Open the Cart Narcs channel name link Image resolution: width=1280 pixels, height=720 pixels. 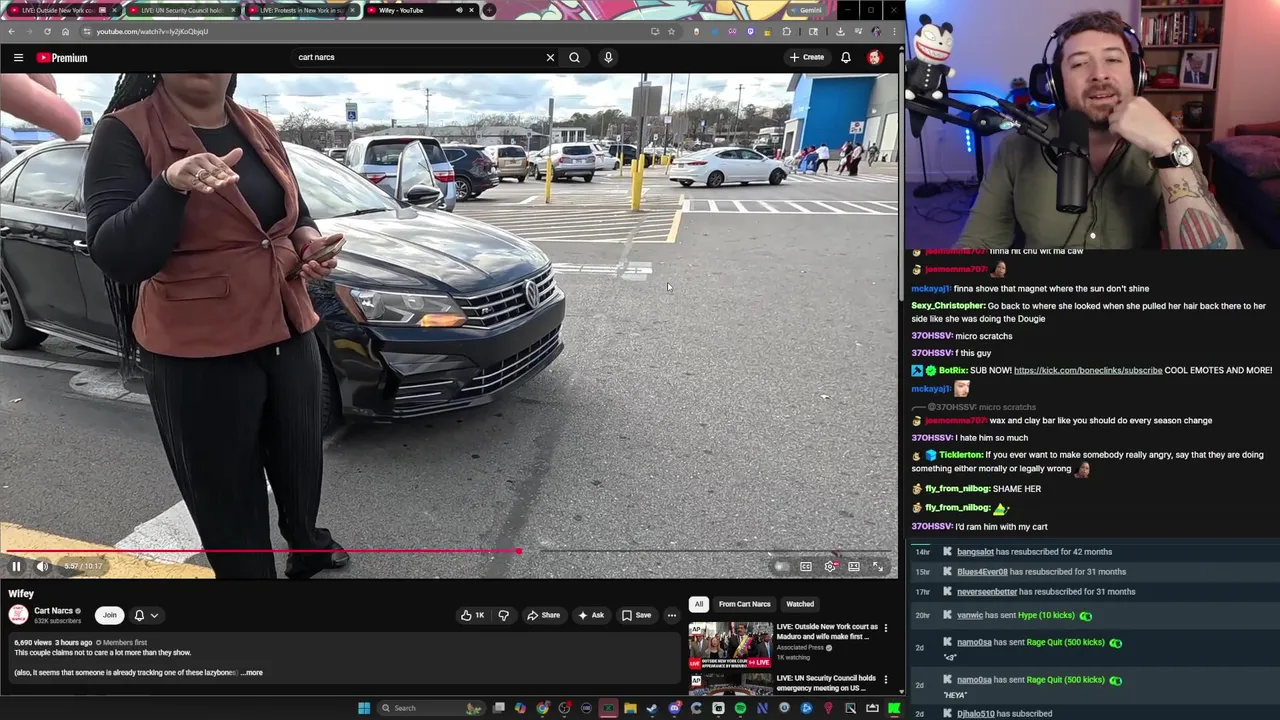point(53,611)
